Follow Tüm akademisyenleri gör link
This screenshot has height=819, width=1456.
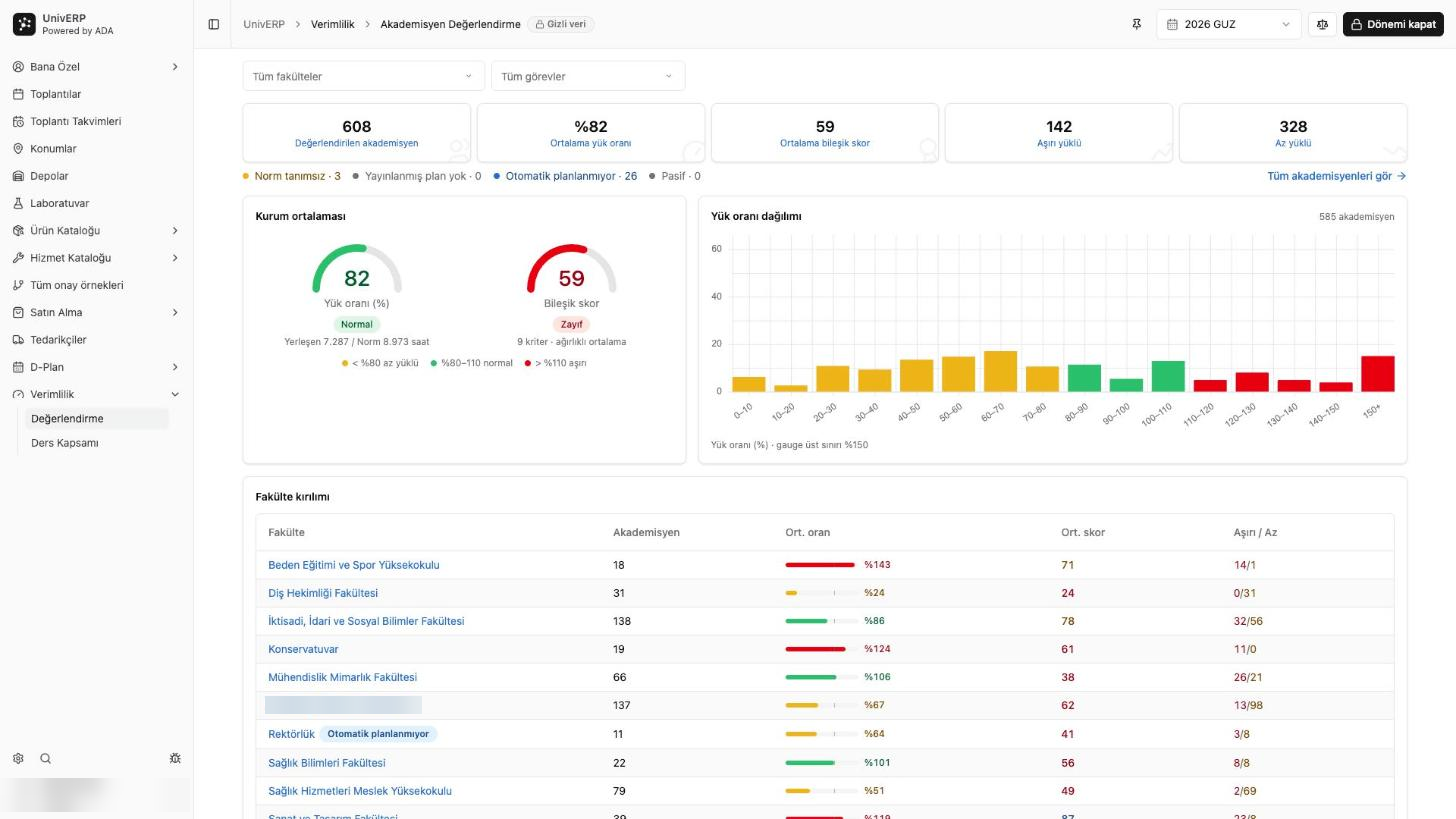[1336, 176]
